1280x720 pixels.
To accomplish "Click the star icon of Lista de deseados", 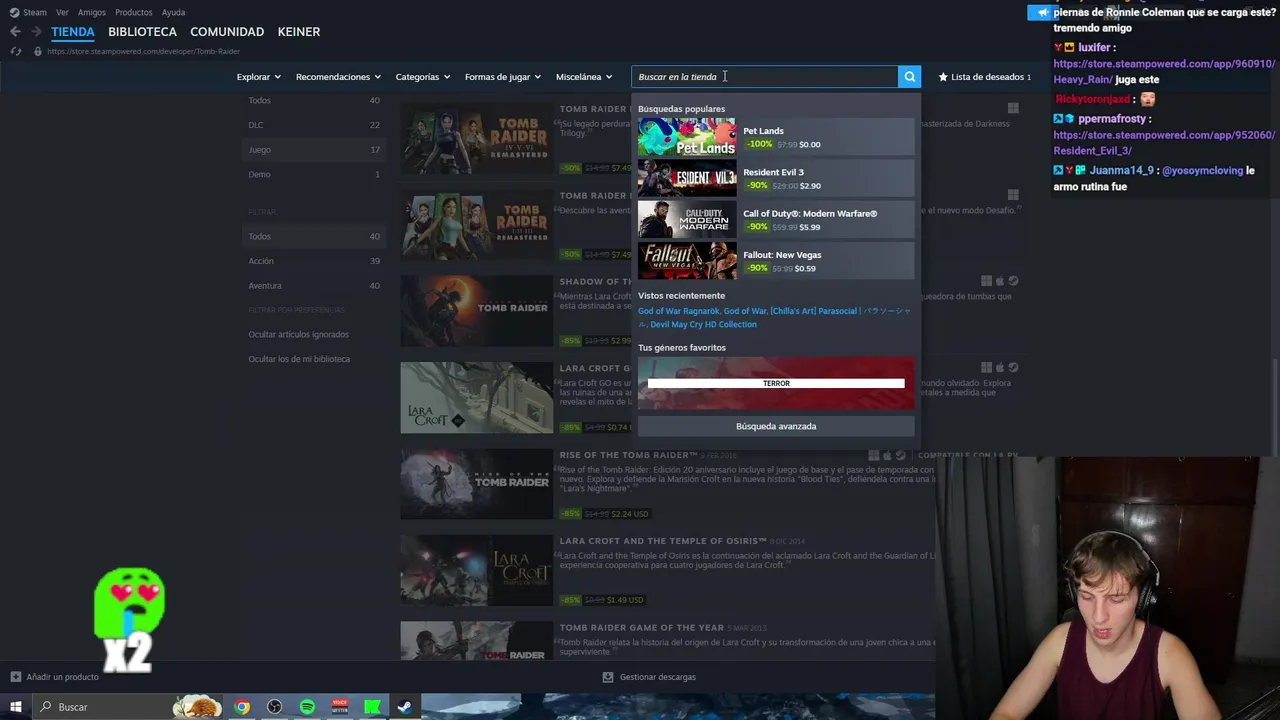I will click(943, 77).
